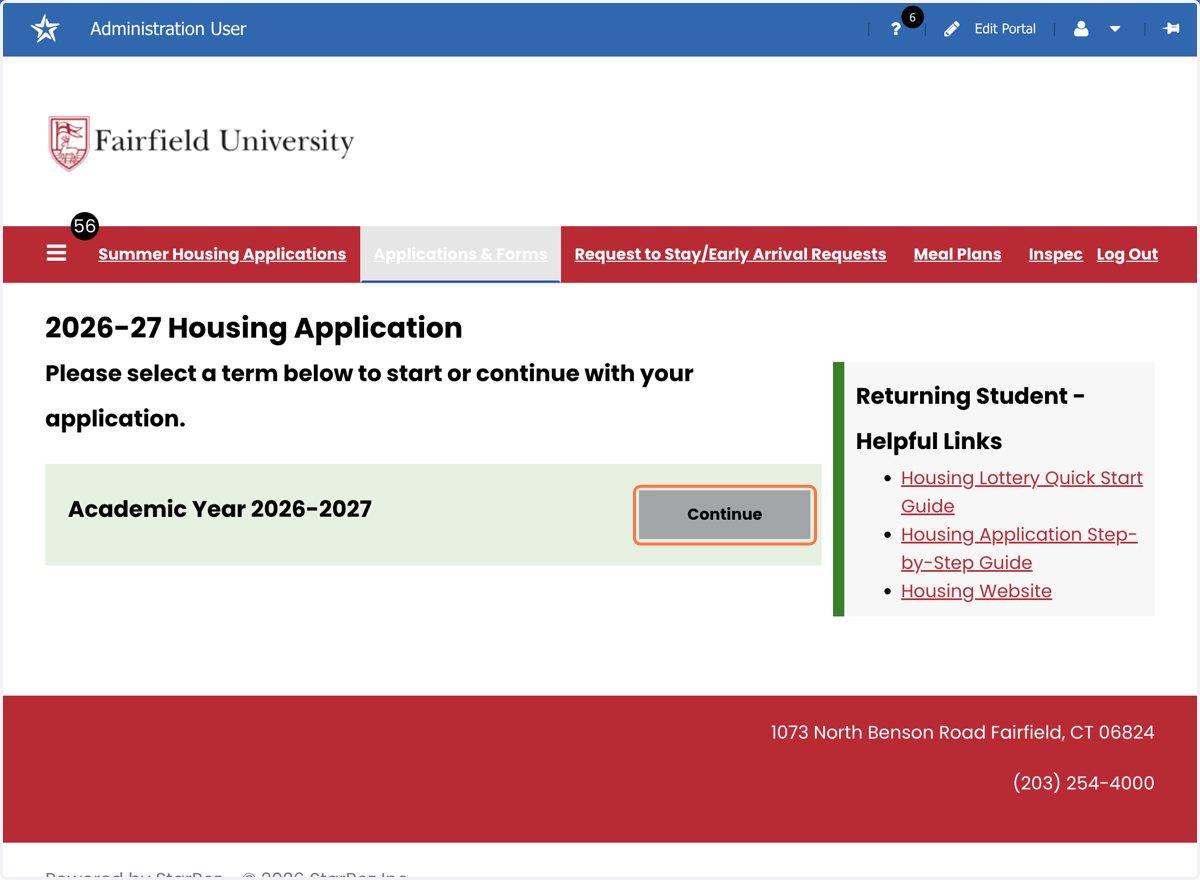
Task: Click the phone number (203) 254-4000
Action: pos(1083,783)
